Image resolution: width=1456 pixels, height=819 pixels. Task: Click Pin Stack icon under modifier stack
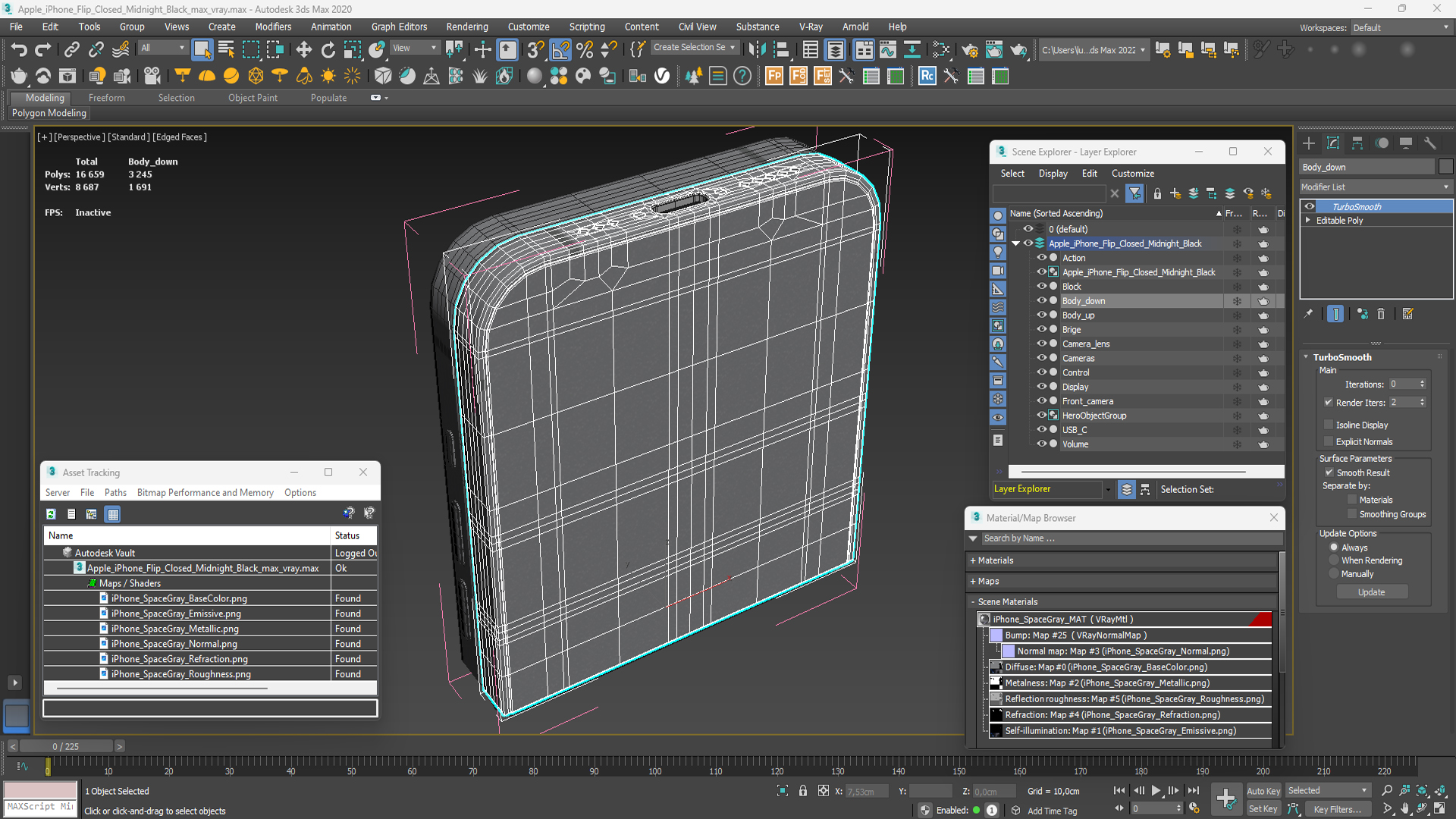coord(1308,314)
